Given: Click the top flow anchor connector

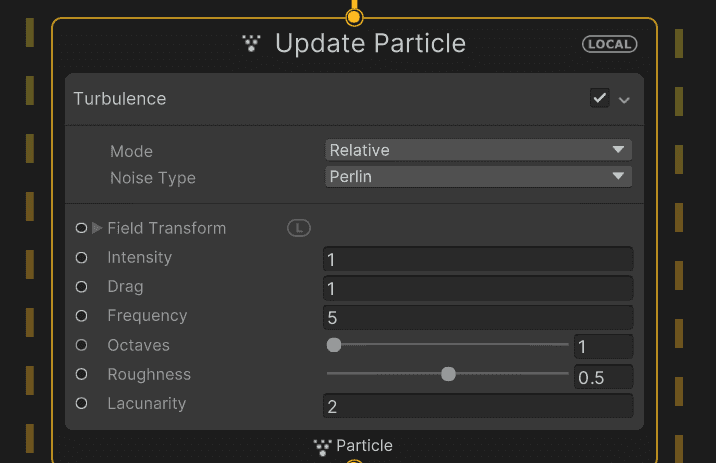Looking at the screenshot, I should click(x=354, y=17).
